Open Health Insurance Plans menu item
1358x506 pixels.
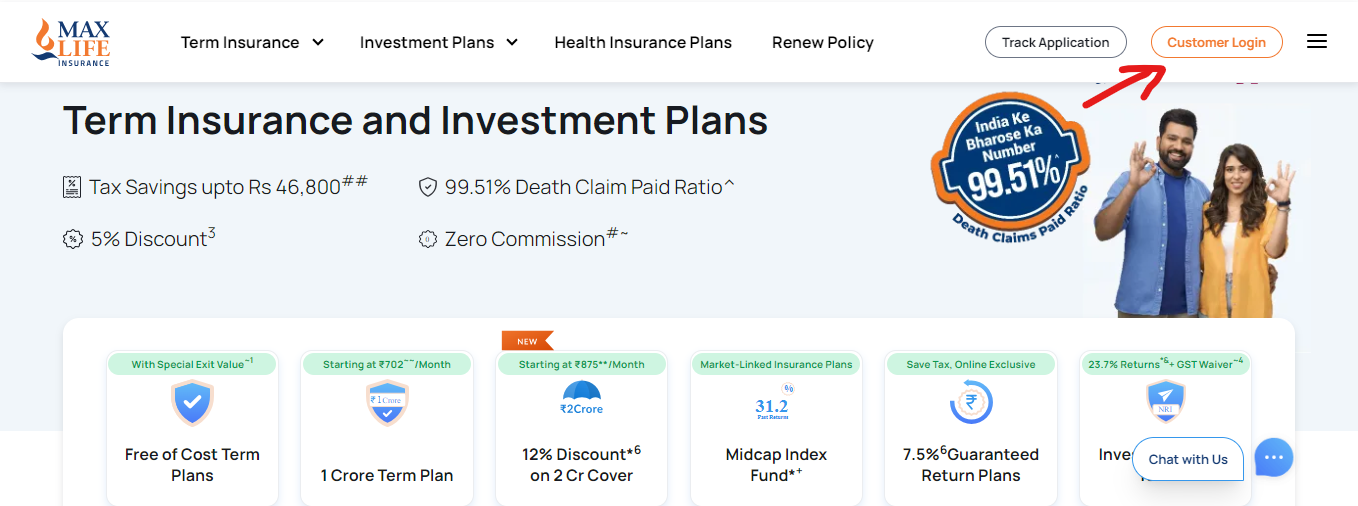point(643,42)
